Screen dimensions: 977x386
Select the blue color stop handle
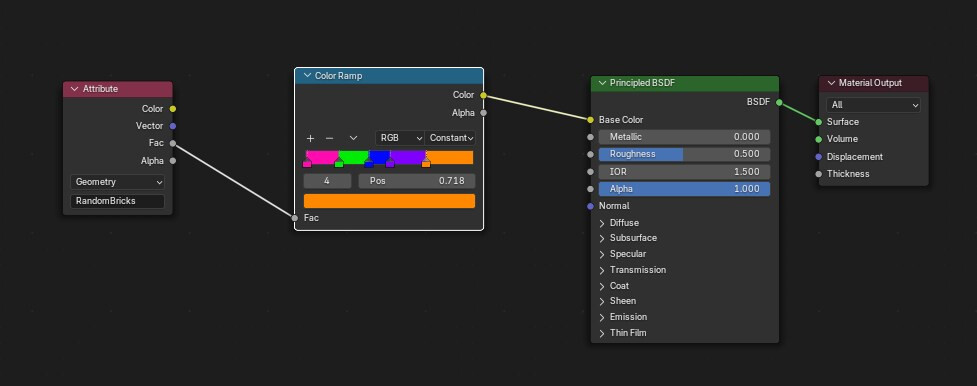(369, 163)
